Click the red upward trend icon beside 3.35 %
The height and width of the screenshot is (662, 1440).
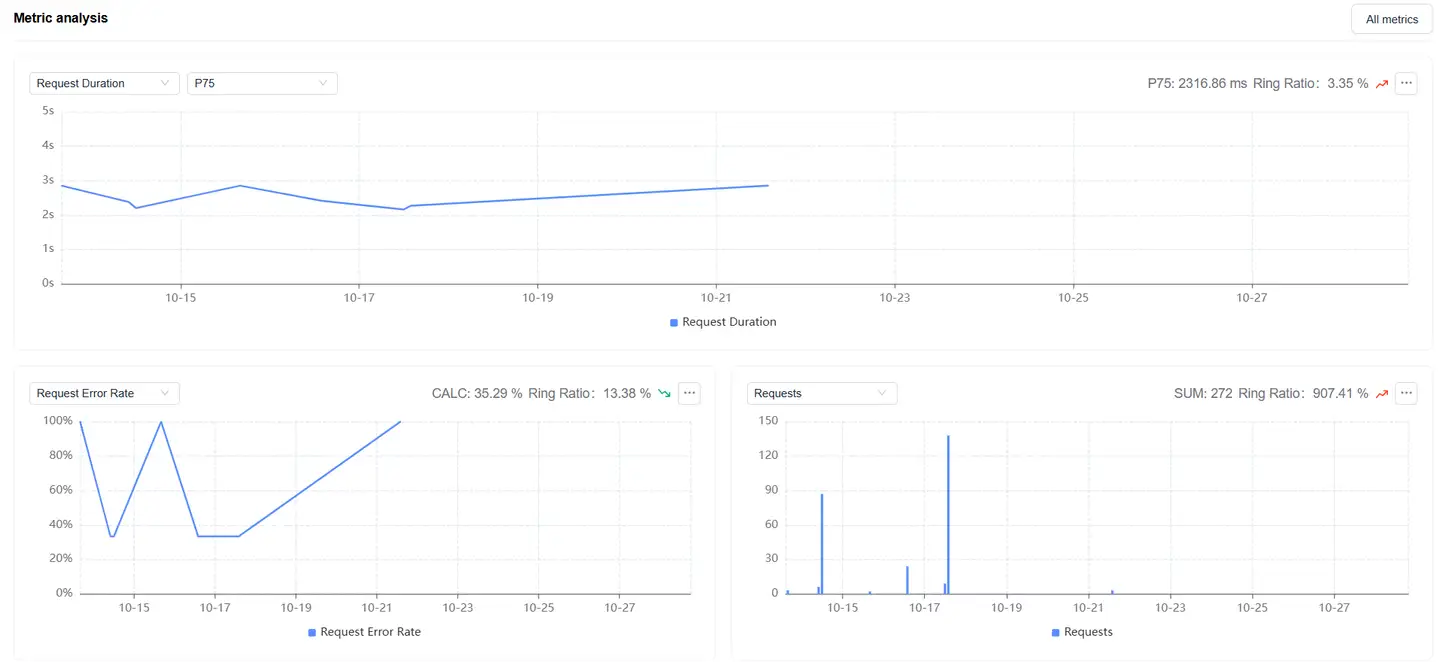1382,84
